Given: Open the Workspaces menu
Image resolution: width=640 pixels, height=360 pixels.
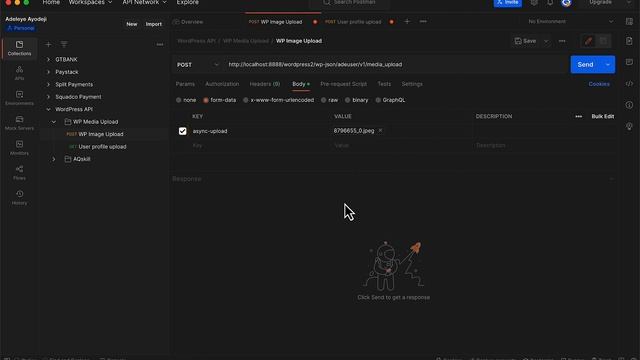Looking at the screenshot, I should pos(90,2).
